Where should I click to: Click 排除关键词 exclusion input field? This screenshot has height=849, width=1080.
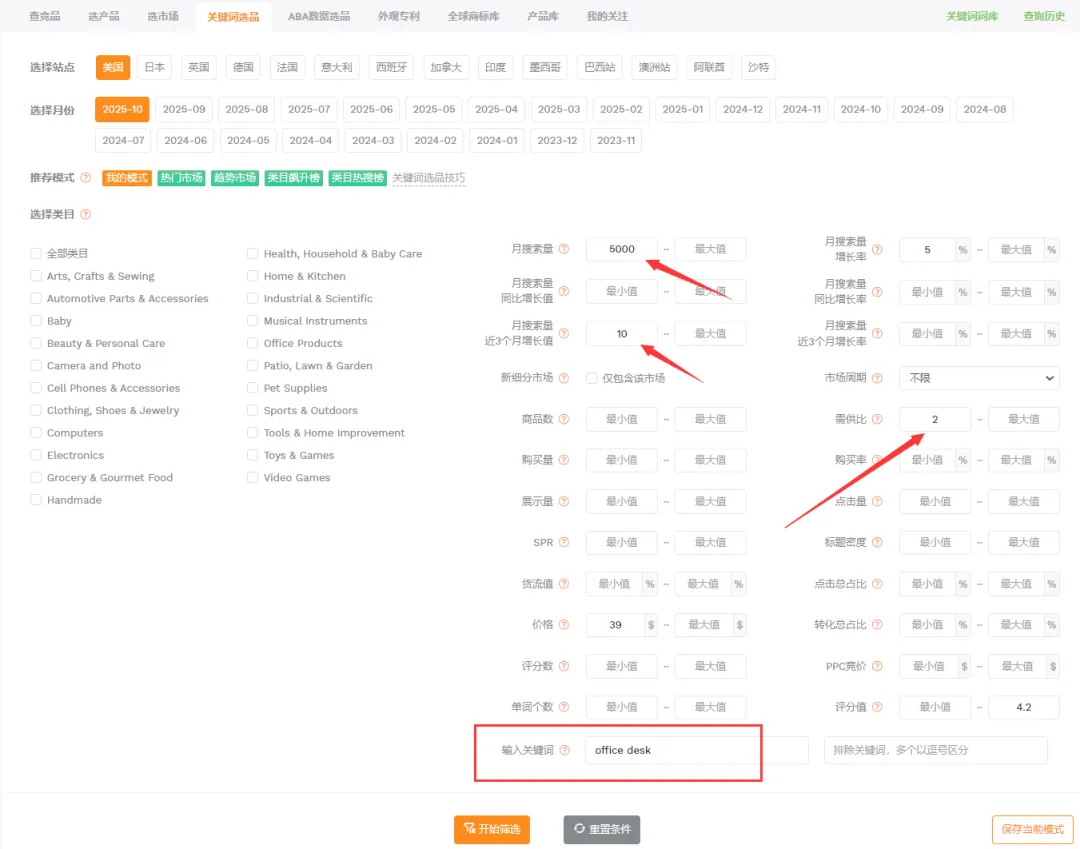pyautogui.click(x=935, y=750)
